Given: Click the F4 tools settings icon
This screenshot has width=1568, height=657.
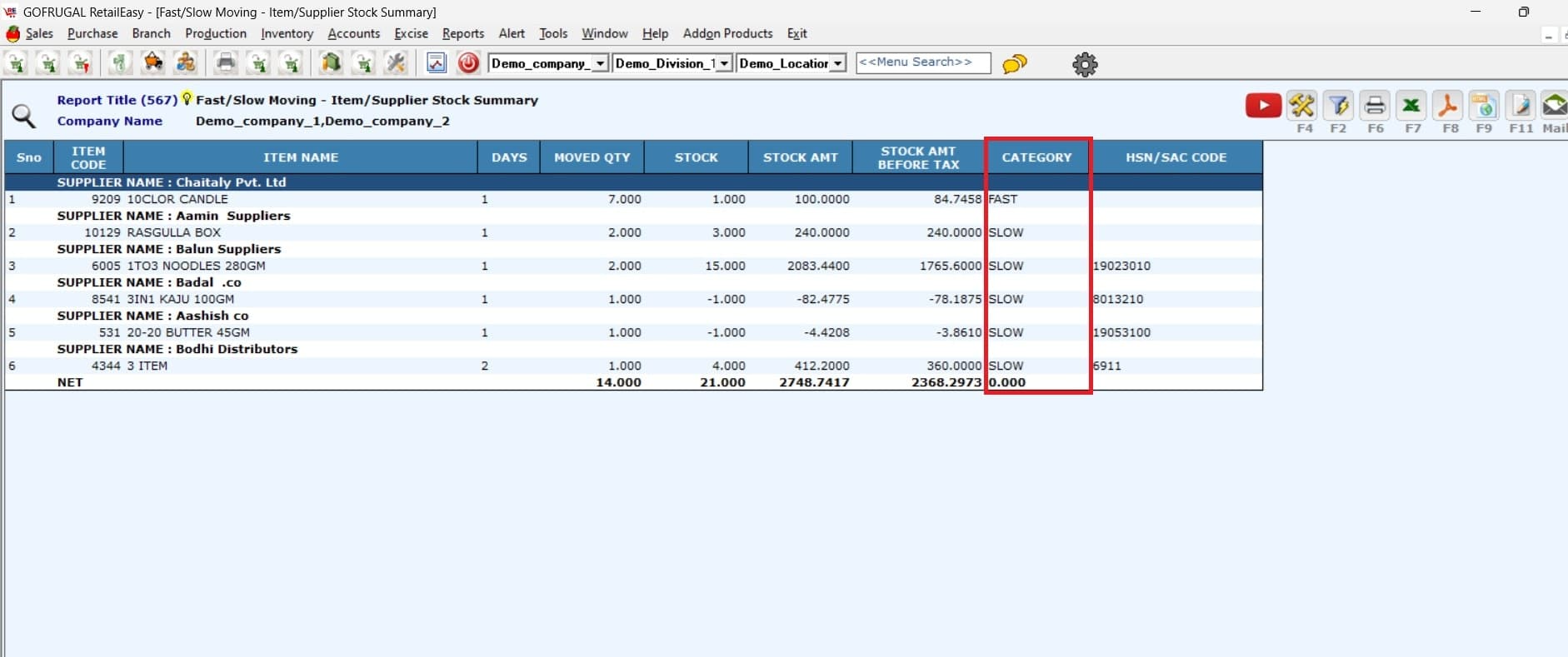Looking at the screenshot, I should click(x=1301, y=106).
